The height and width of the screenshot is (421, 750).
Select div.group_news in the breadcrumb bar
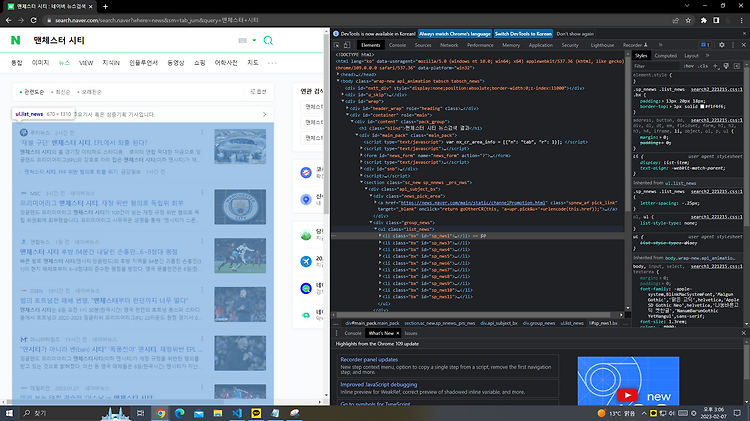coord(539,323)
